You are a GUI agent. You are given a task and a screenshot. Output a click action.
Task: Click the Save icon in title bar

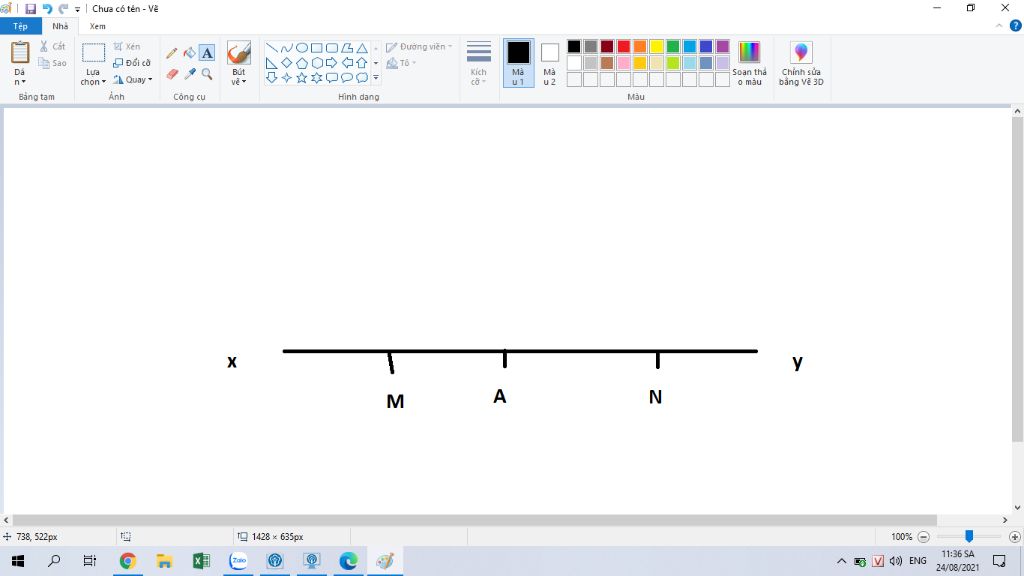coord(31,8)
